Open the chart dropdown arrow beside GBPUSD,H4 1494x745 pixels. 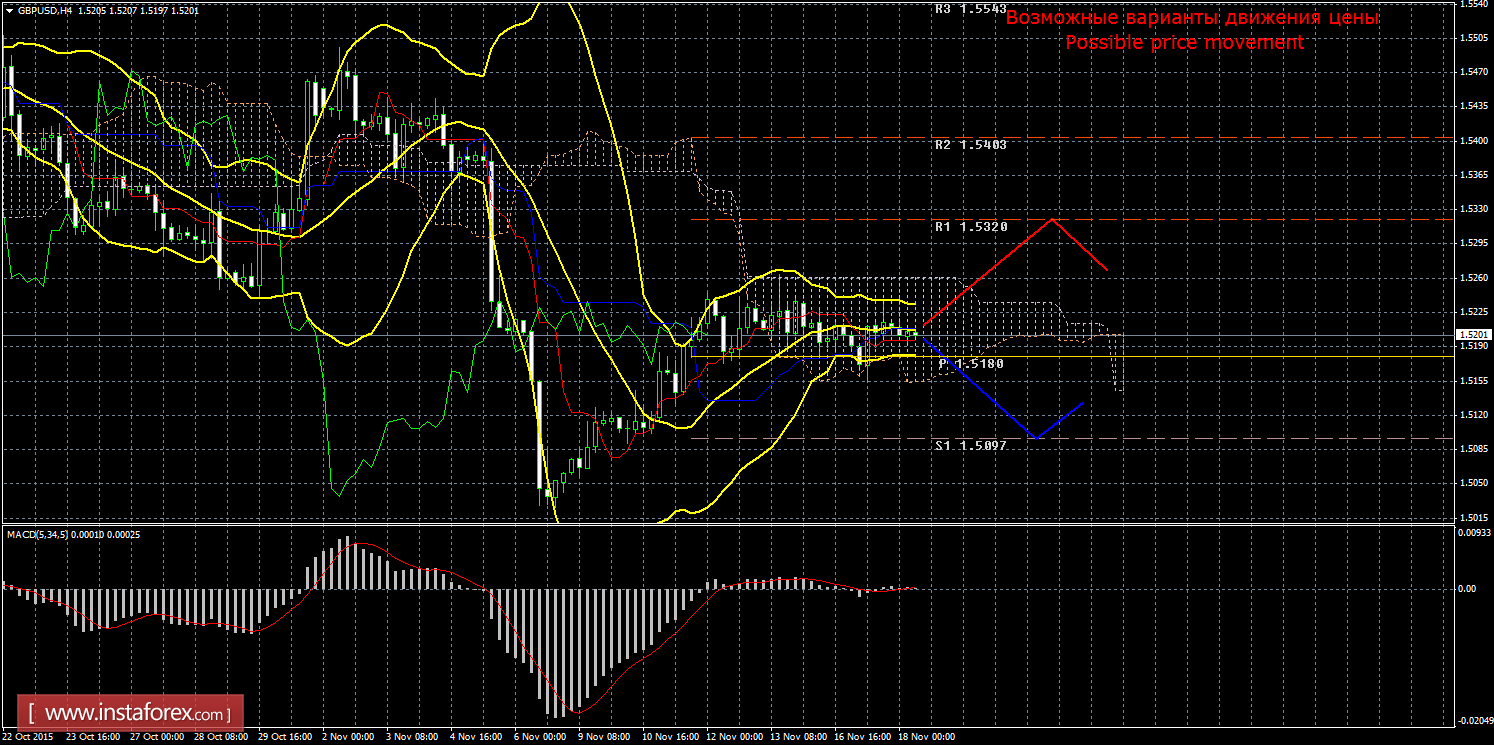[x=9, y=9]
